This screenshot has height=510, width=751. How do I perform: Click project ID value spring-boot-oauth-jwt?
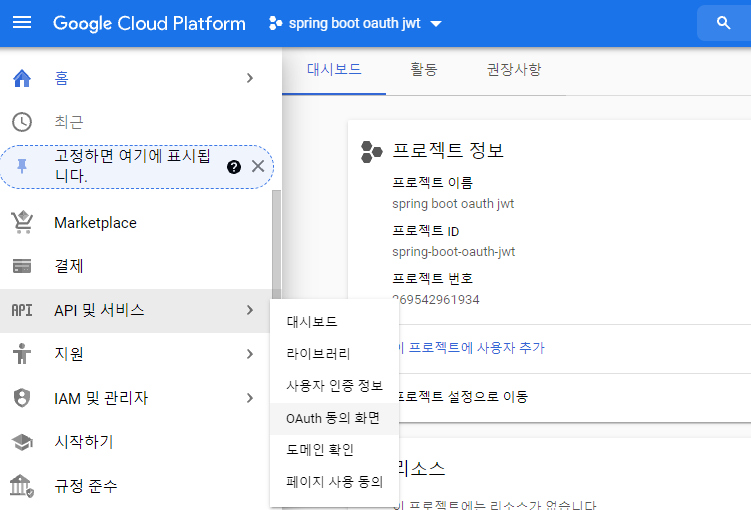click(454, 252)
